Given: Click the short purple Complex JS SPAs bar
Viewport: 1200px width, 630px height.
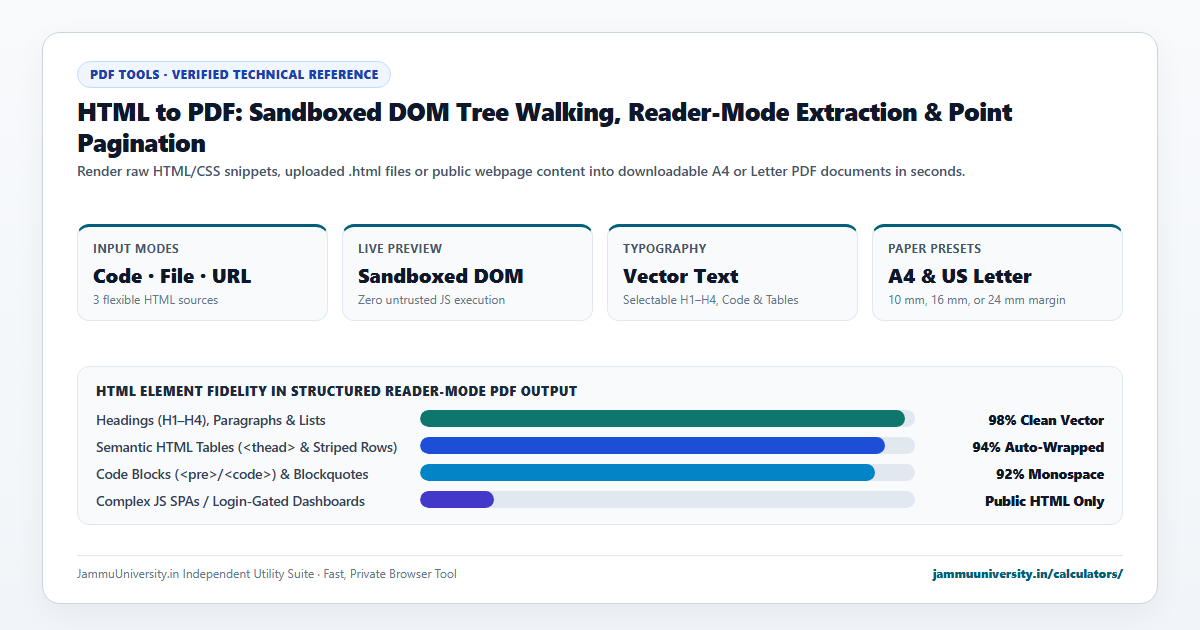Looking at the screenshot, I should point(457,500).
